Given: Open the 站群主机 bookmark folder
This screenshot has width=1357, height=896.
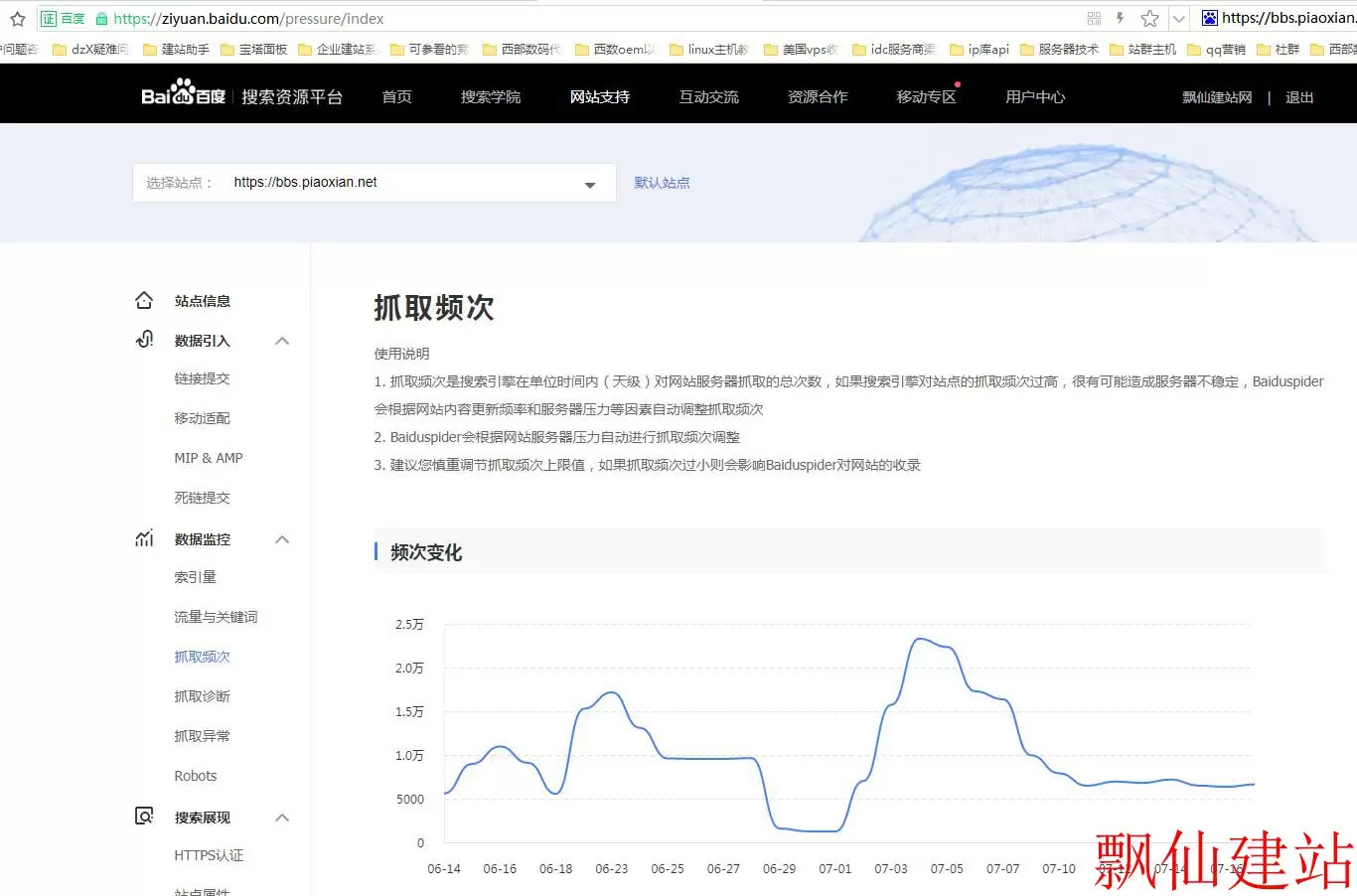Looking at the screenshot, I should 1142,49.
